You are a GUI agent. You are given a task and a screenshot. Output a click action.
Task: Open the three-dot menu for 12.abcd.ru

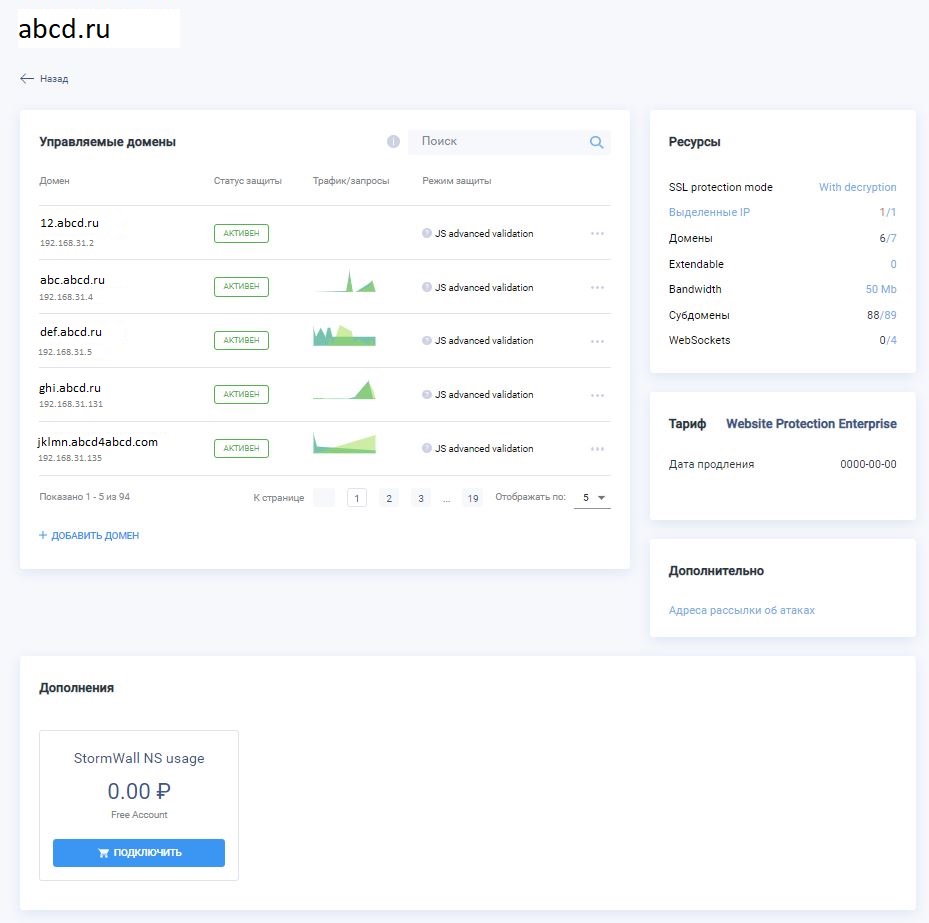tap(597, 233)
